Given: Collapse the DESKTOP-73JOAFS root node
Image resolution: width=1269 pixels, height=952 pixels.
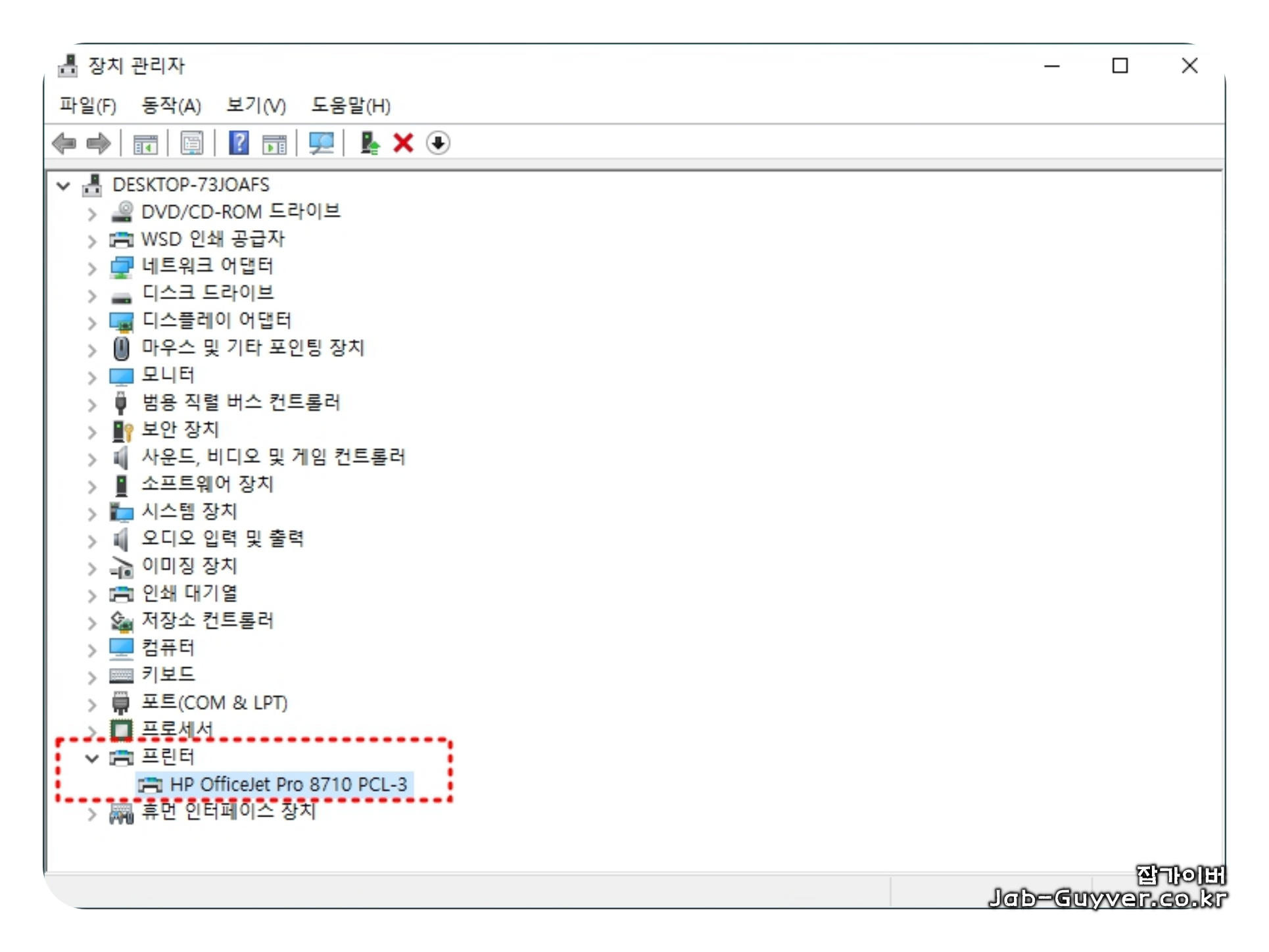Looking at the screenshot, I should 63,186.
